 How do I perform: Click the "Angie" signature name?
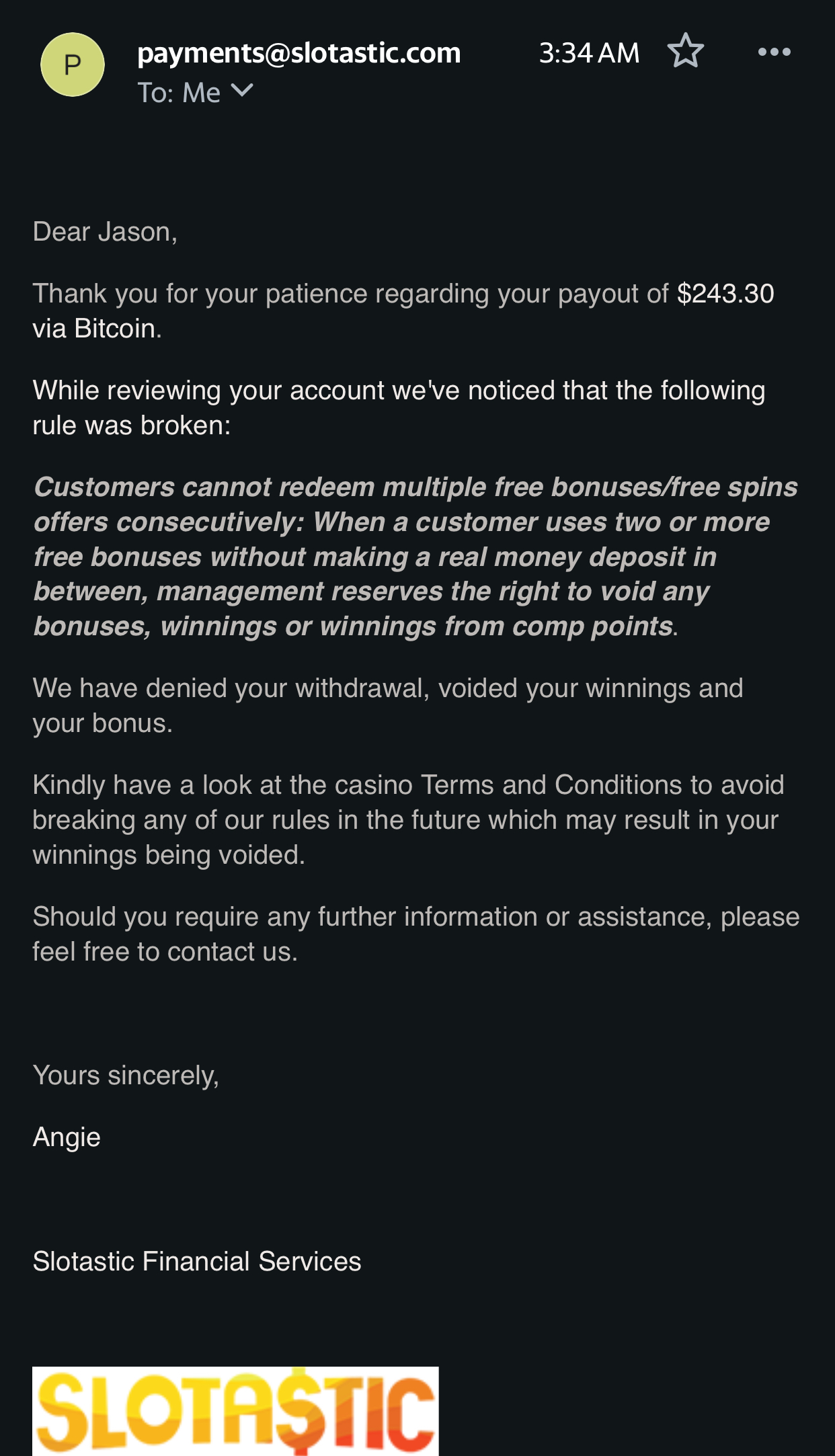point(67,1137)
